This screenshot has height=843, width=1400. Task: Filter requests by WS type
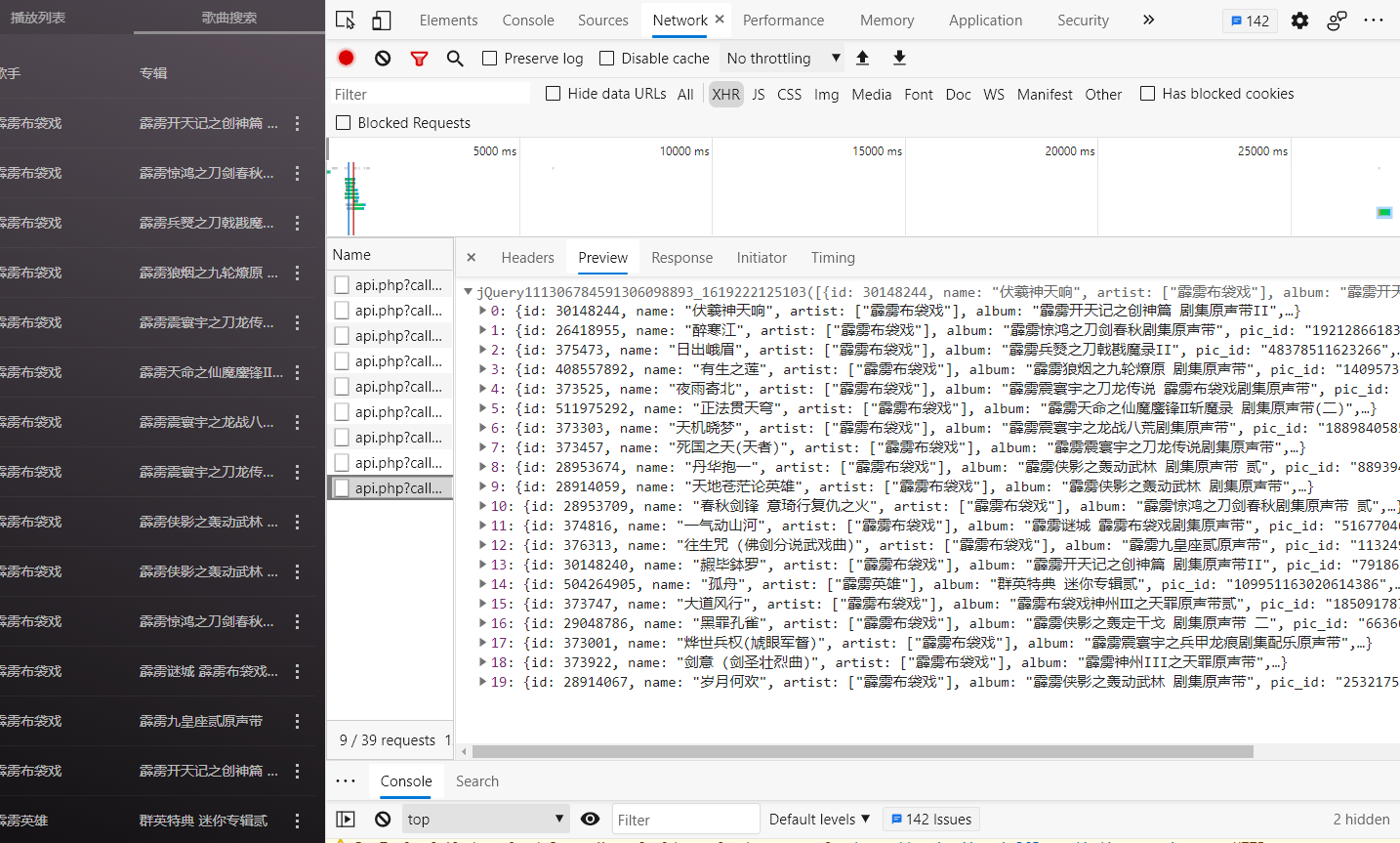tap(994, 94)
